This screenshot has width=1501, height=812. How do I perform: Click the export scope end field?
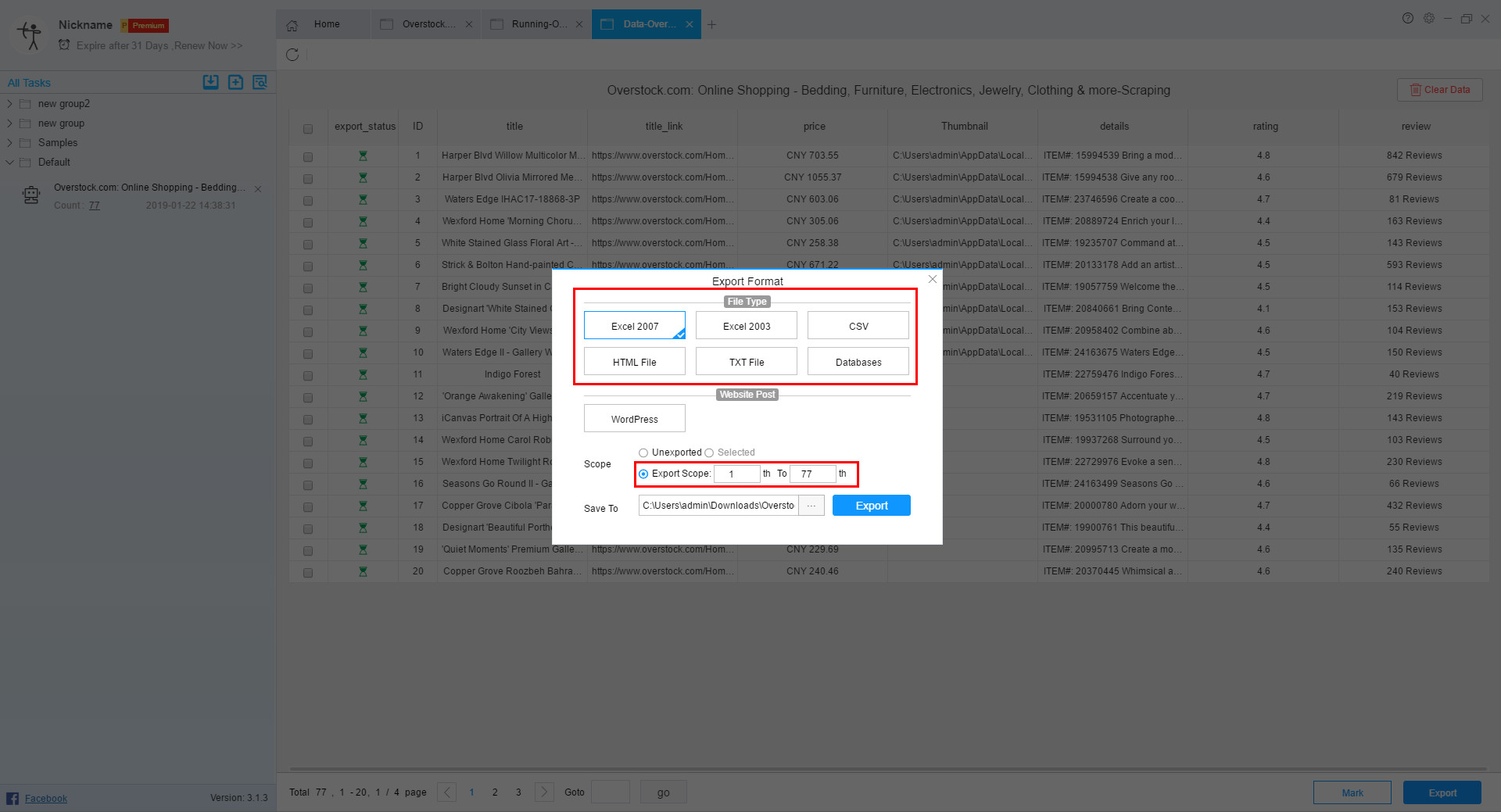click(x=813, y=474)
